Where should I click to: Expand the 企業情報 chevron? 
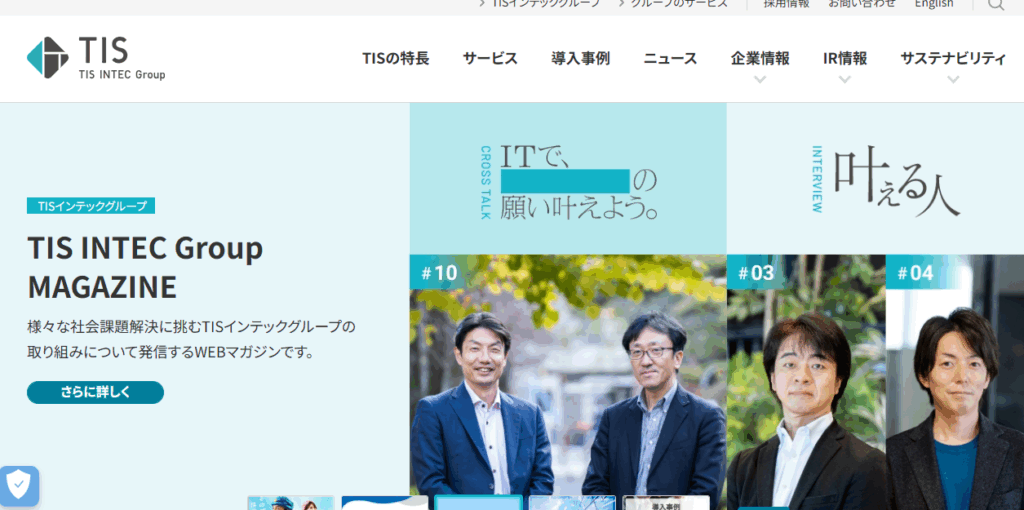point(760,80)
